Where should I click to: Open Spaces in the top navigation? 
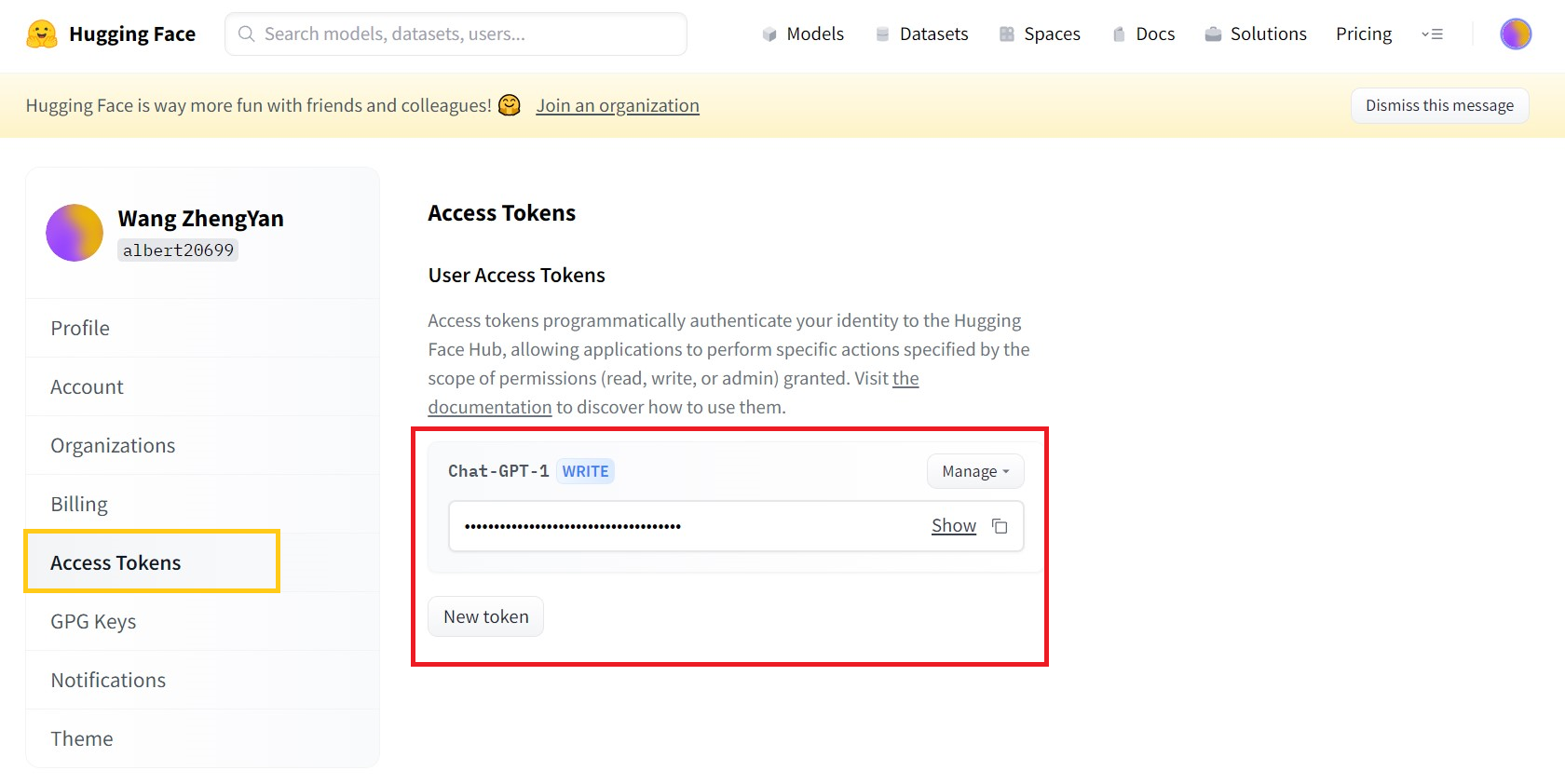(1040, 34)
